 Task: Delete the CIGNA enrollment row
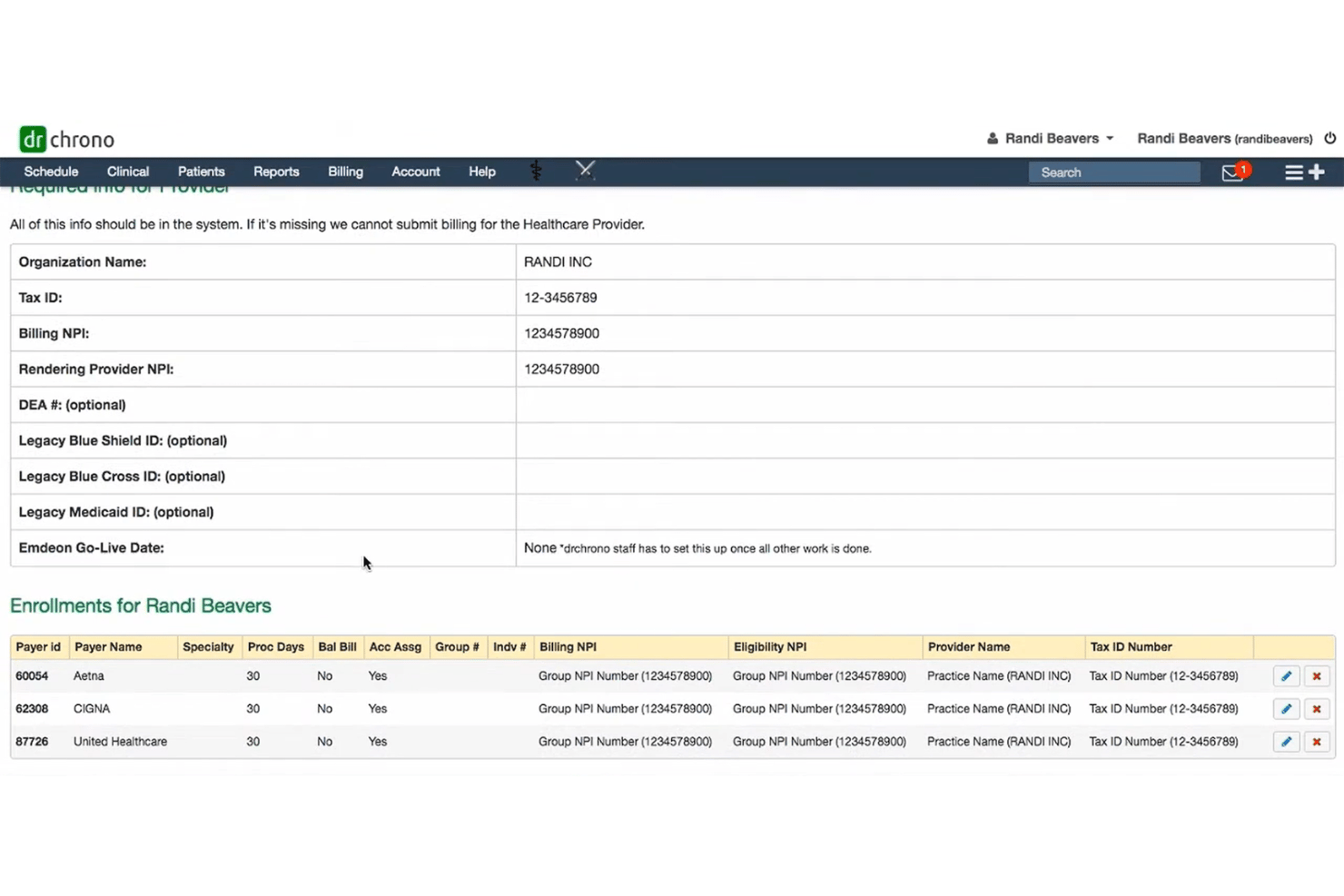pyautogui.click(x=1317, y=709)
